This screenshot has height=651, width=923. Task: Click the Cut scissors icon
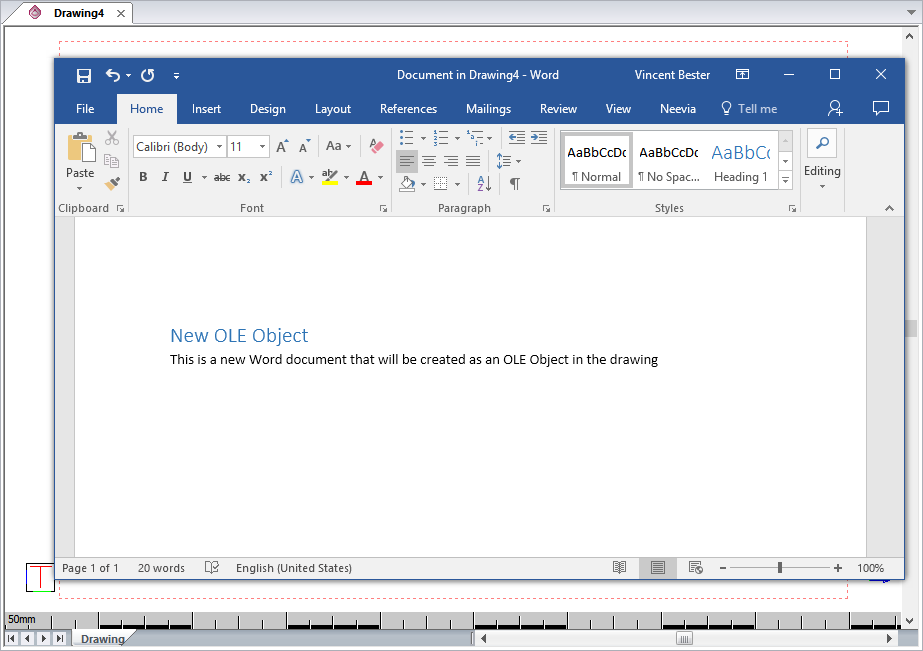pyautogui.click(x=112, y=138)
